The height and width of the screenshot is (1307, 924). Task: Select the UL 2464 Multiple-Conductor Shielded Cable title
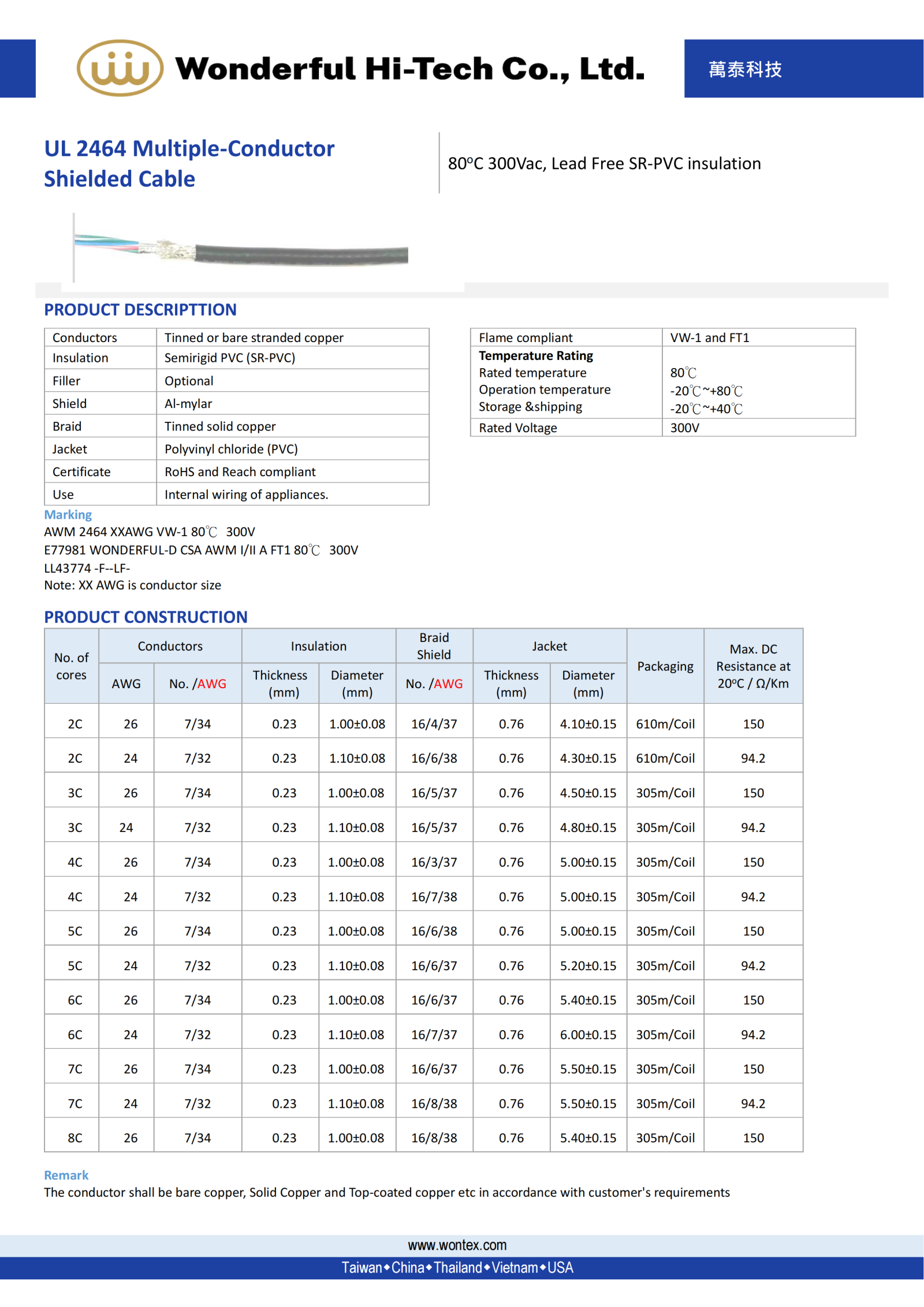coord(189,164)
